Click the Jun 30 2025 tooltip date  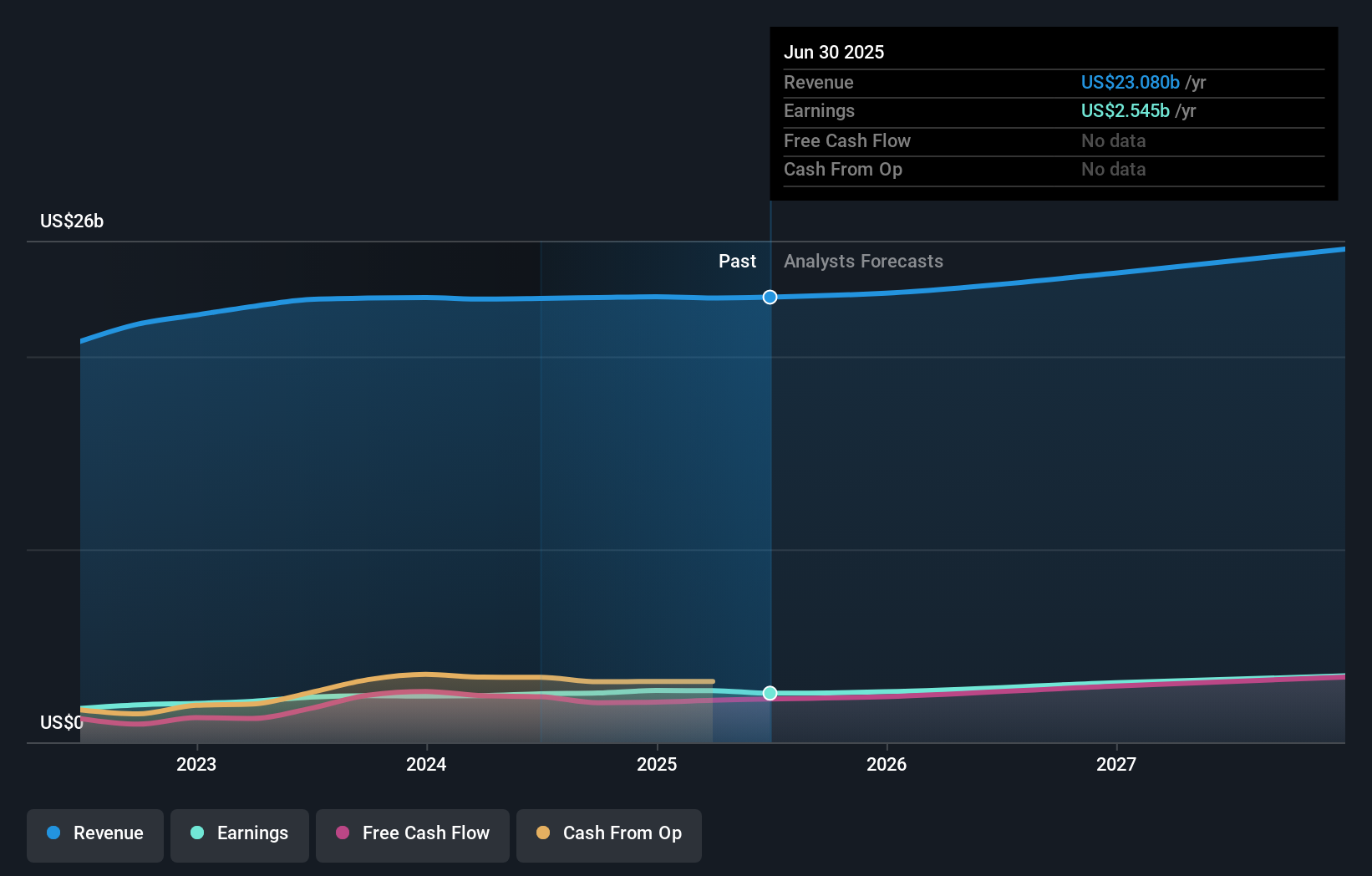click(834, 52)
